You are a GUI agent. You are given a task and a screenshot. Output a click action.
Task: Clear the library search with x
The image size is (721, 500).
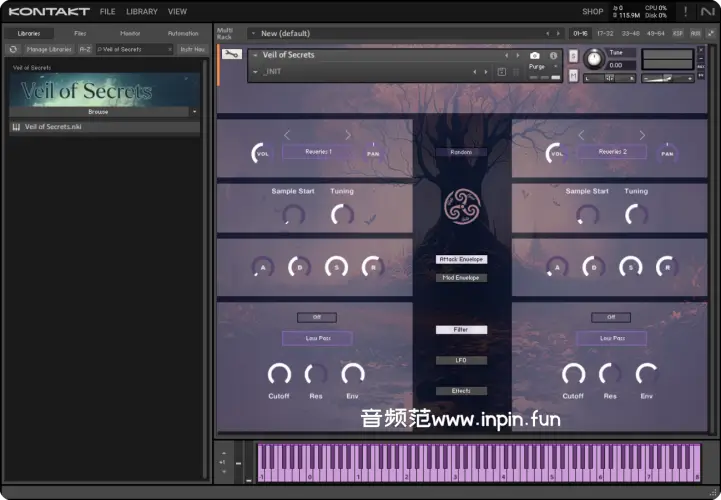click(170, 49)
